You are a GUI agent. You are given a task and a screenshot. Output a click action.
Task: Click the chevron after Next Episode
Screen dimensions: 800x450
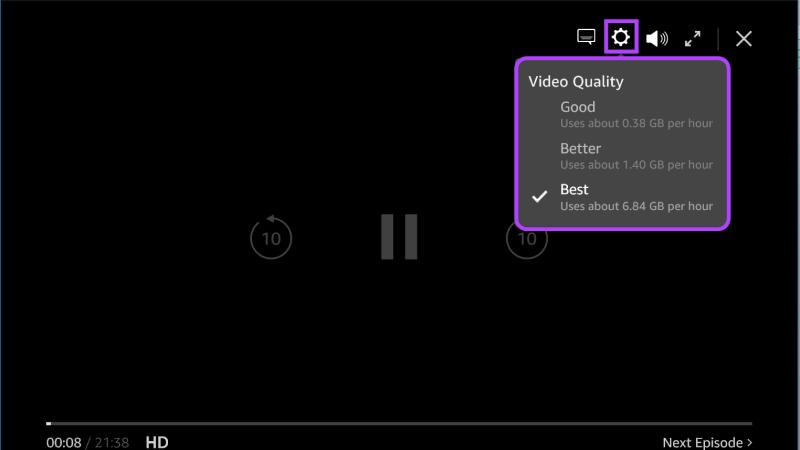pyautogui.click(x=750, y=442)
